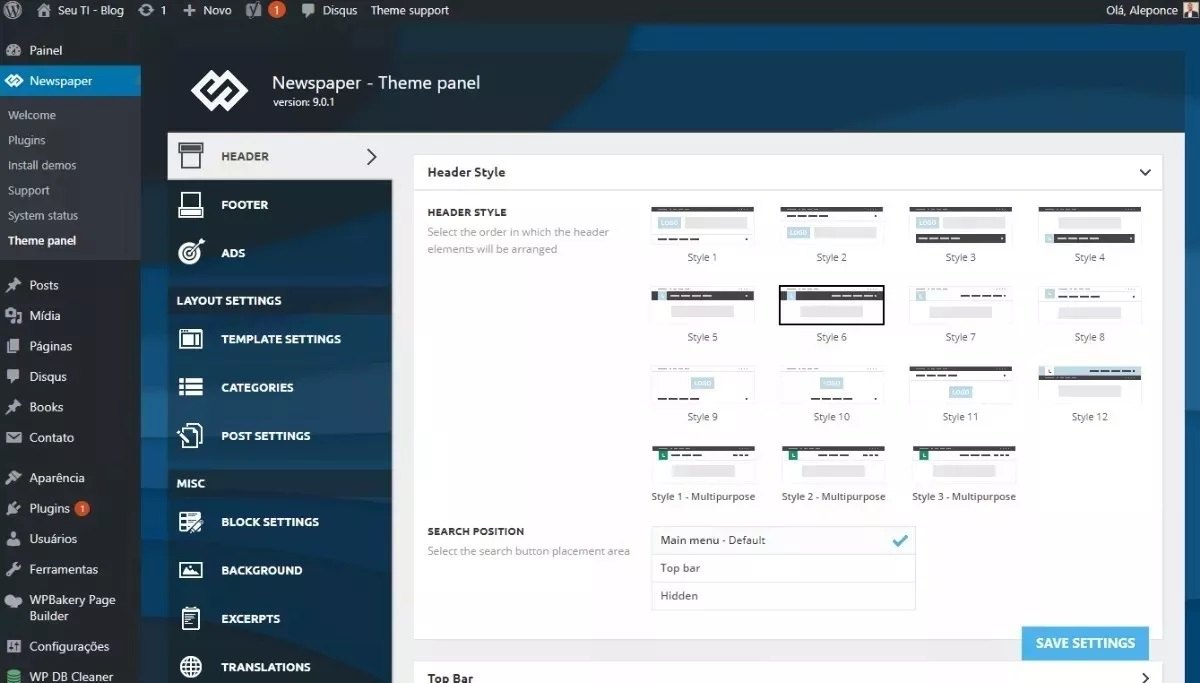The width and height of the screenshot is (1200, 683).
Task: Open the Background image icon section
Action: click(x=191, y=570)
